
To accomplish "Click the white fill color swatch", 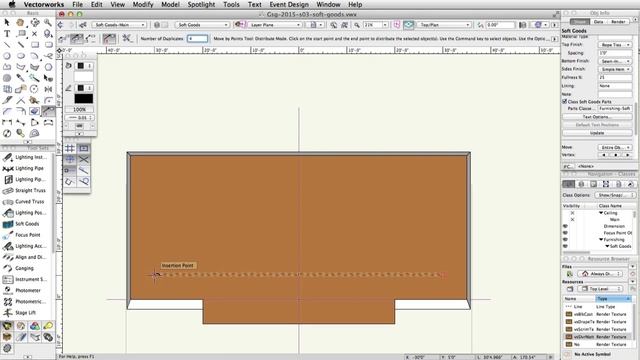I will [x=84, y=76].
